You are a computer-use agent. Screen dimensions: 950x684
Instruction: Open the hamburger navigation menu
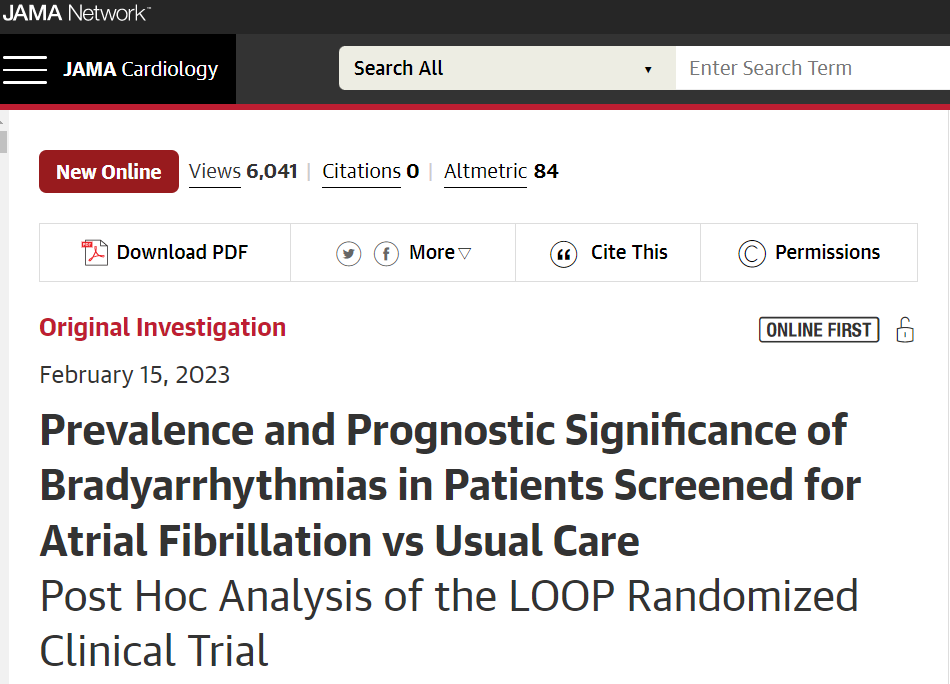[24, 69]
